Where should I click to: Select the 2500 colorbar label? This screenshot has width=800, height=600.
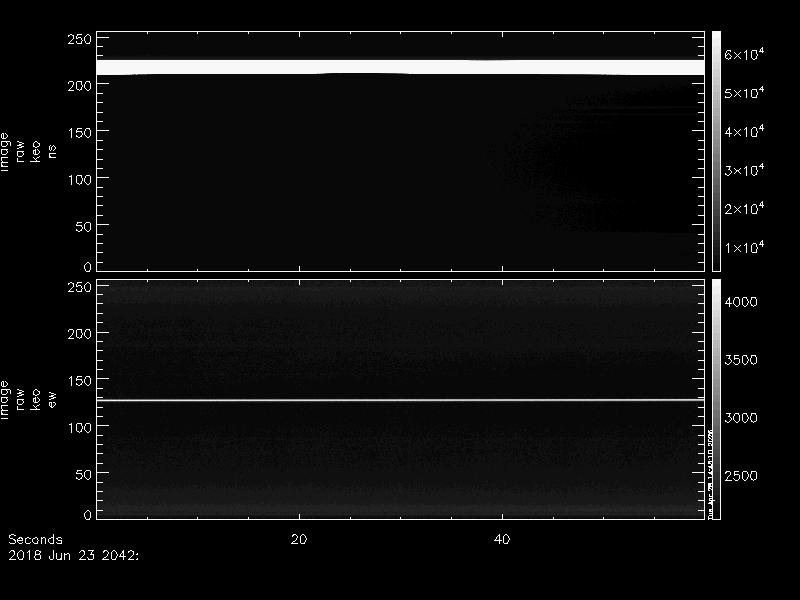(x=741, y=476)
